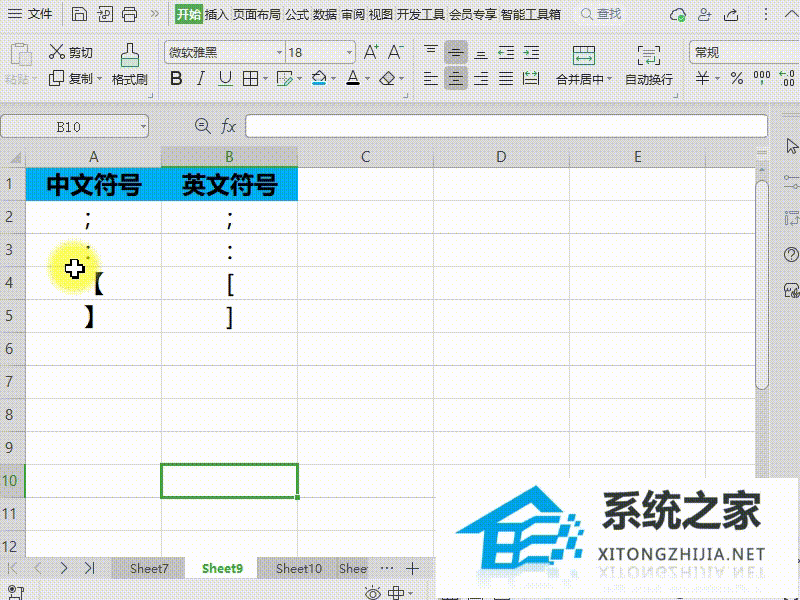Click the share/export arrow icon
Viewport: 800px width, 600px height.
click(x=731, y=14)
